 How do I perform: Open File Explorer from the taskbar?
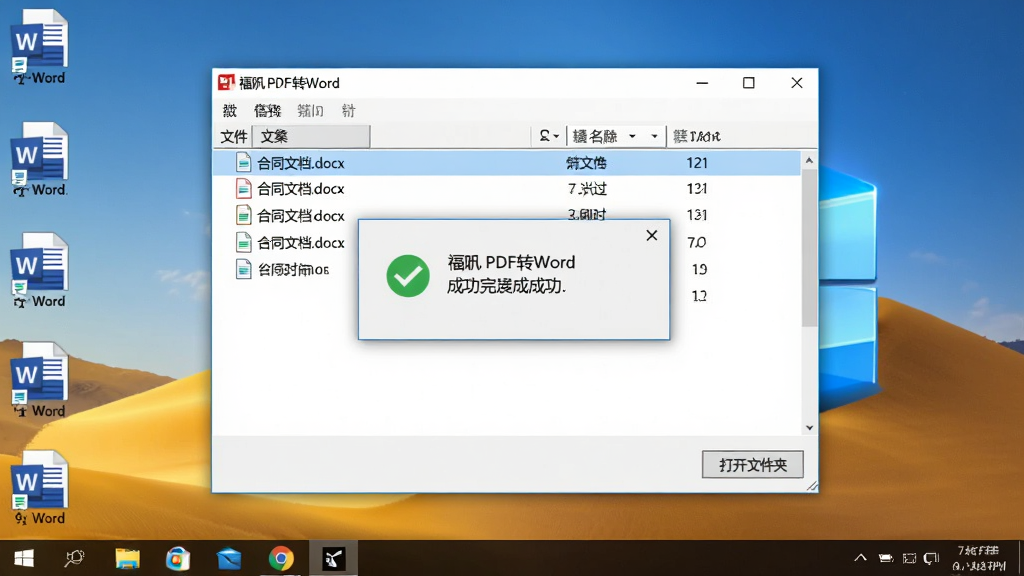(127, 558)
